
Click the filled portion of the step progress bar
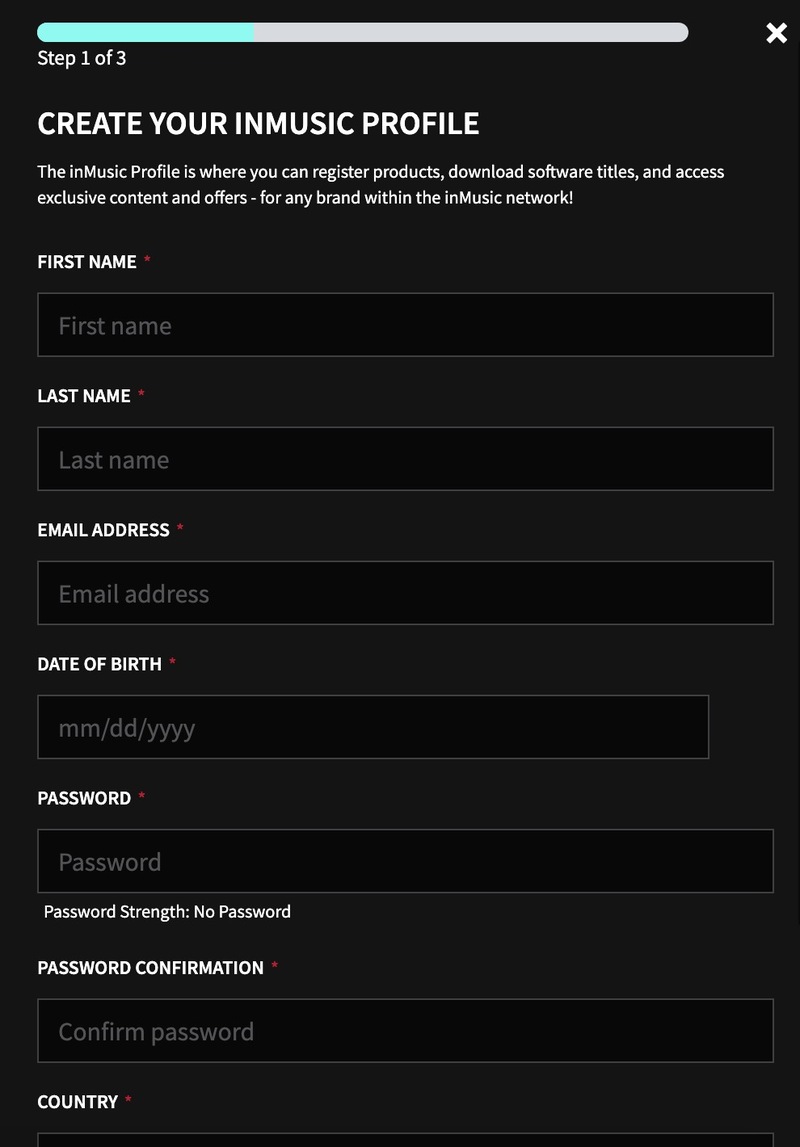click(x=146, y=32)
